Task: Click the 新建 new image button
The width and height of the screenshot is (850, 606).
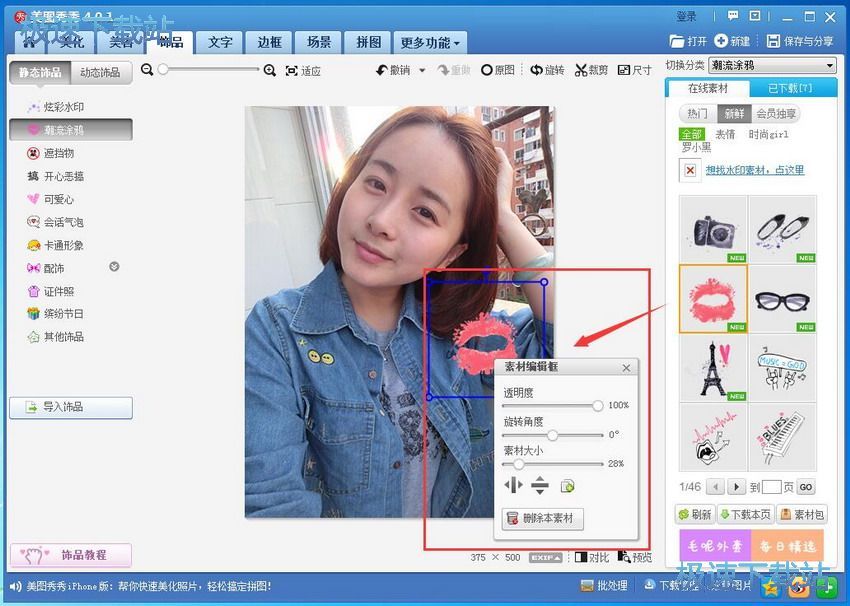Action: tap(732, 41)
